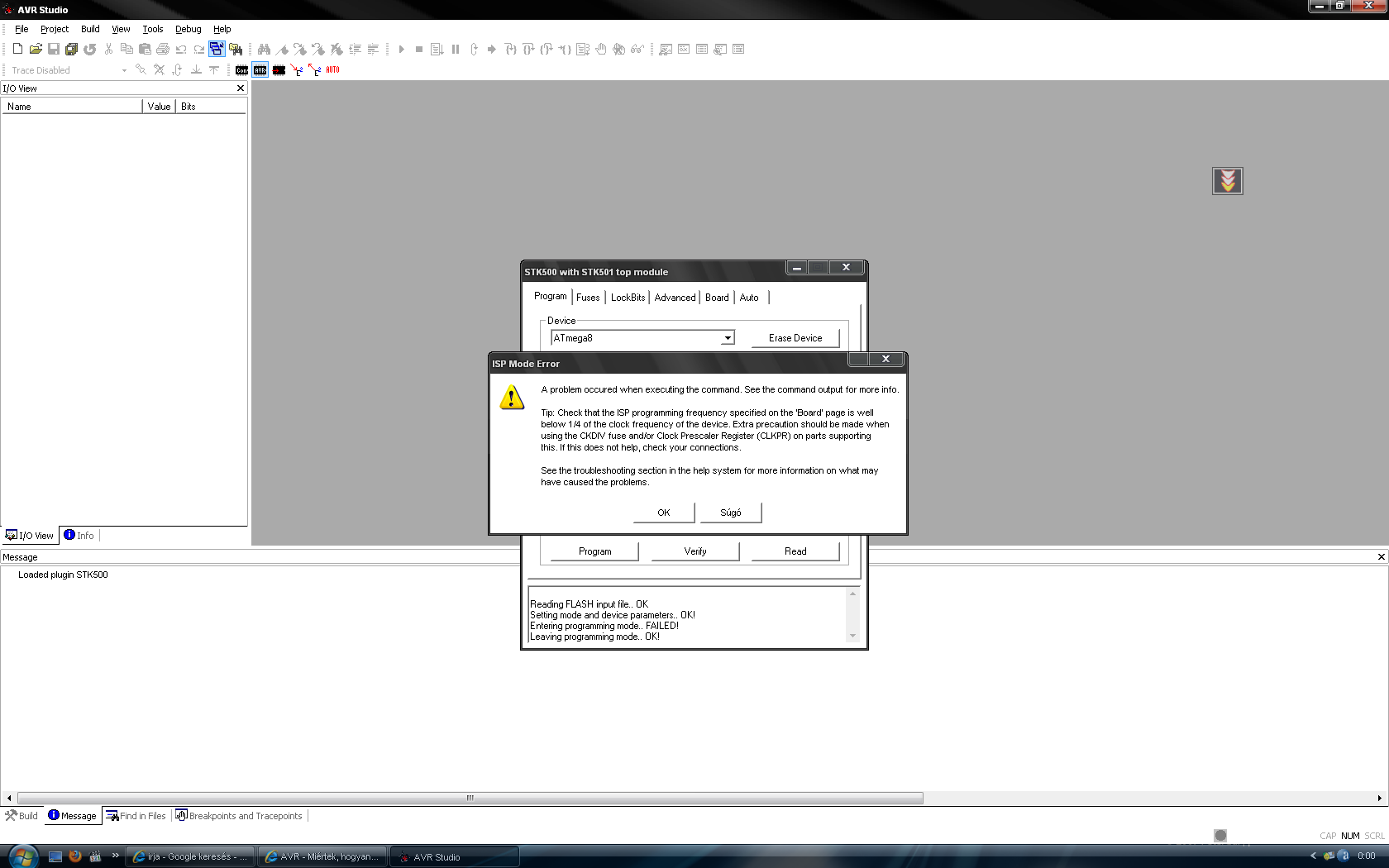Toggle the highlighted window layout icon

(x=217, y=50)
